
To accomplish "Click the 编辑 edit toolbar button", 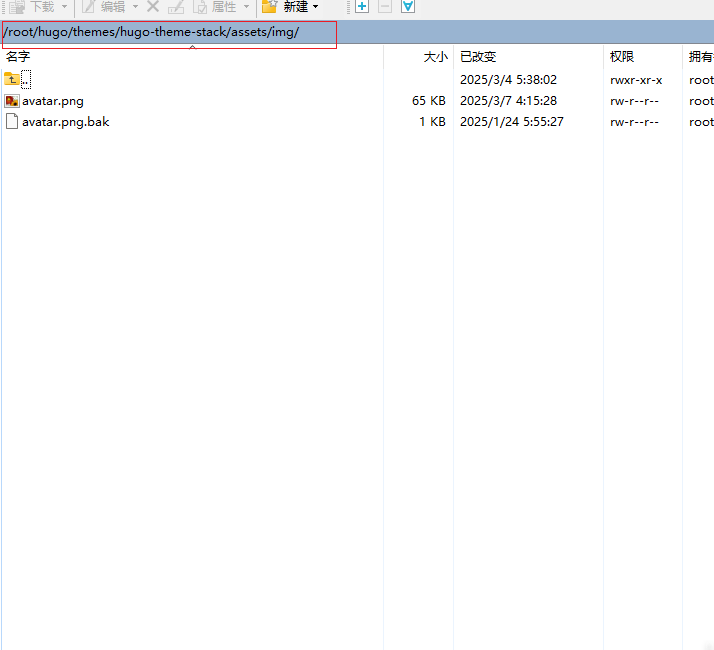I will 103,6.
